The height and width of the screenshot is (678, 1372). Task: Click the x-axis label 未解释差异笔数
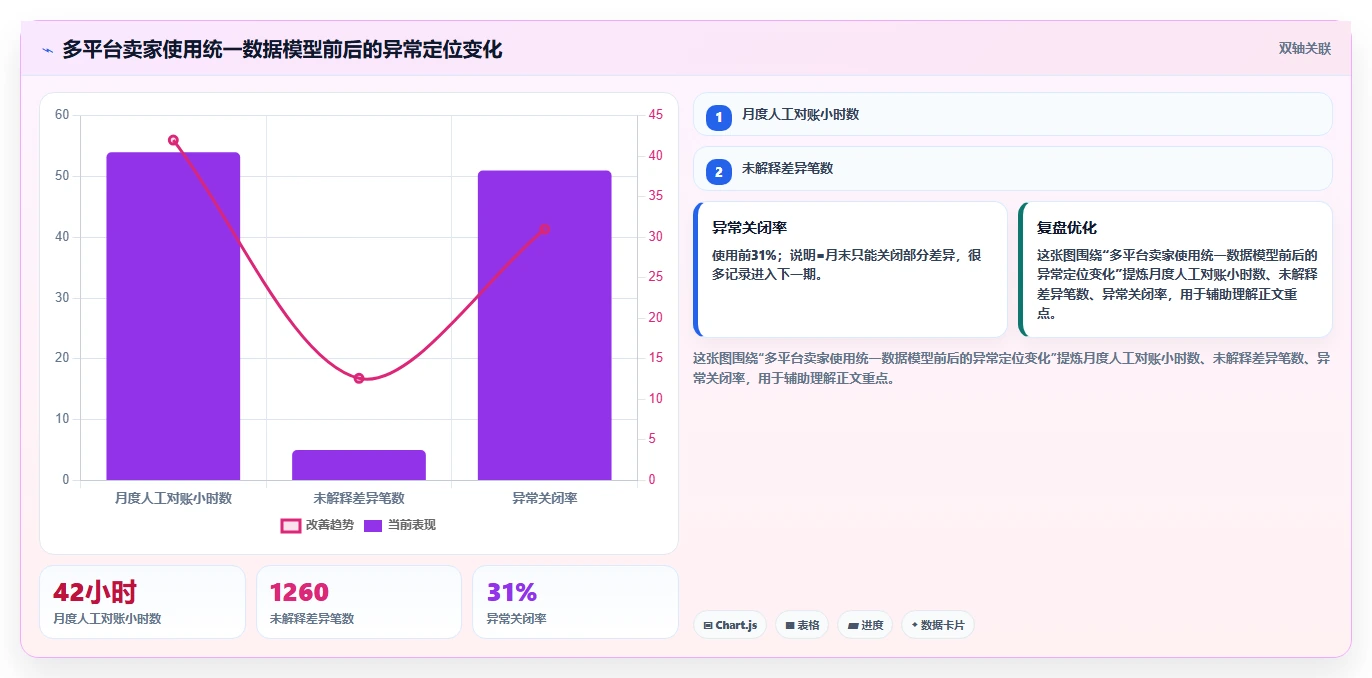click(359, 498)
